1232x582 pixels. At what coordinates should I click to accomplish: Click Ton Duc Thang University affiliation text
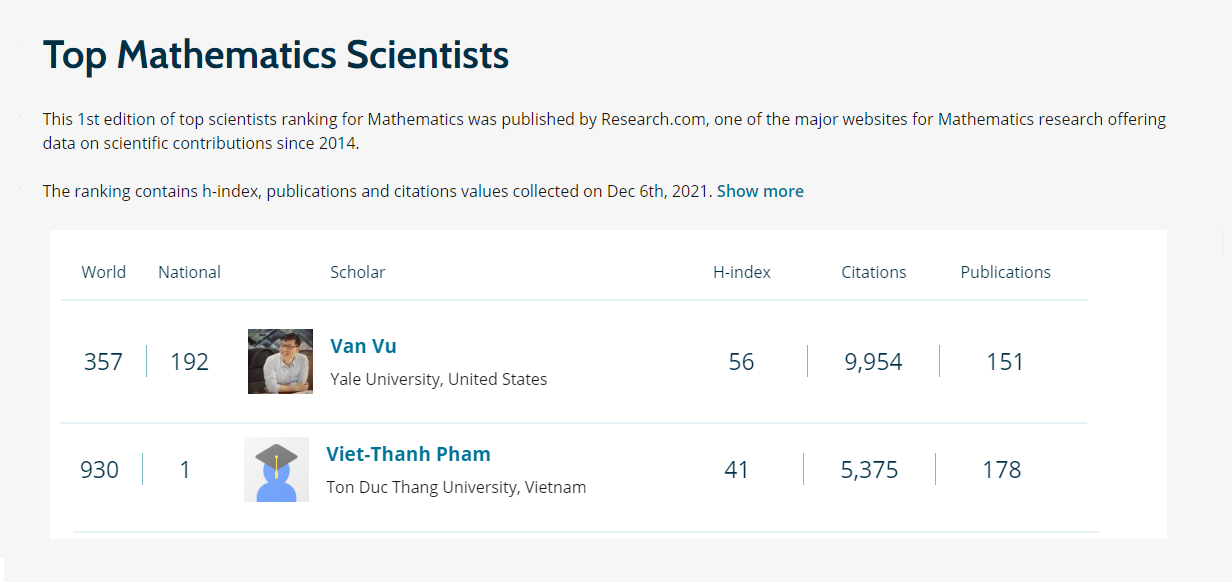pyautogui.click(x=456, y=488)
